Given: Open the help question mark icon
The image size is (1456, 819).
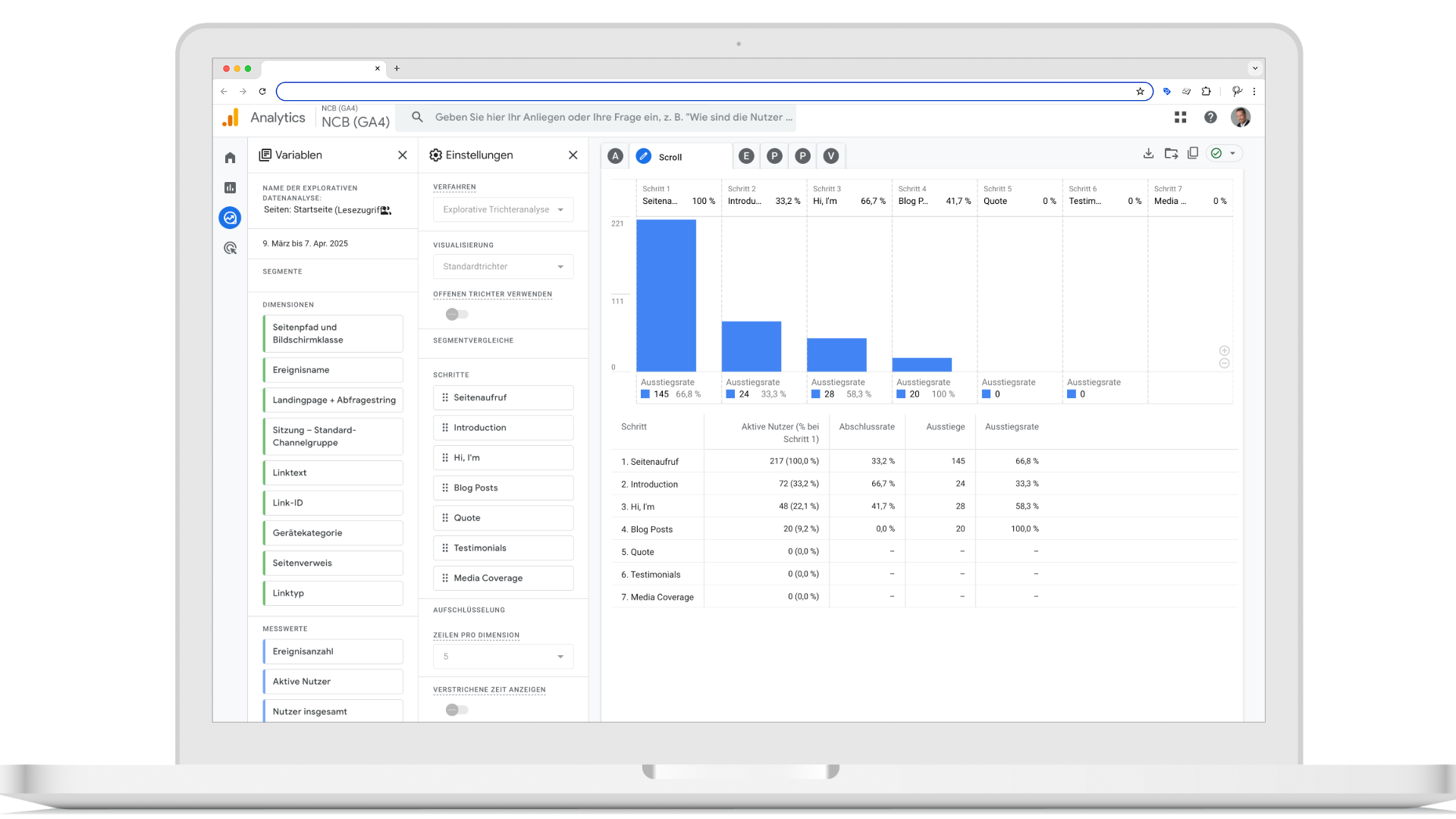Looking at the screenshot, I should [1210, 117].
